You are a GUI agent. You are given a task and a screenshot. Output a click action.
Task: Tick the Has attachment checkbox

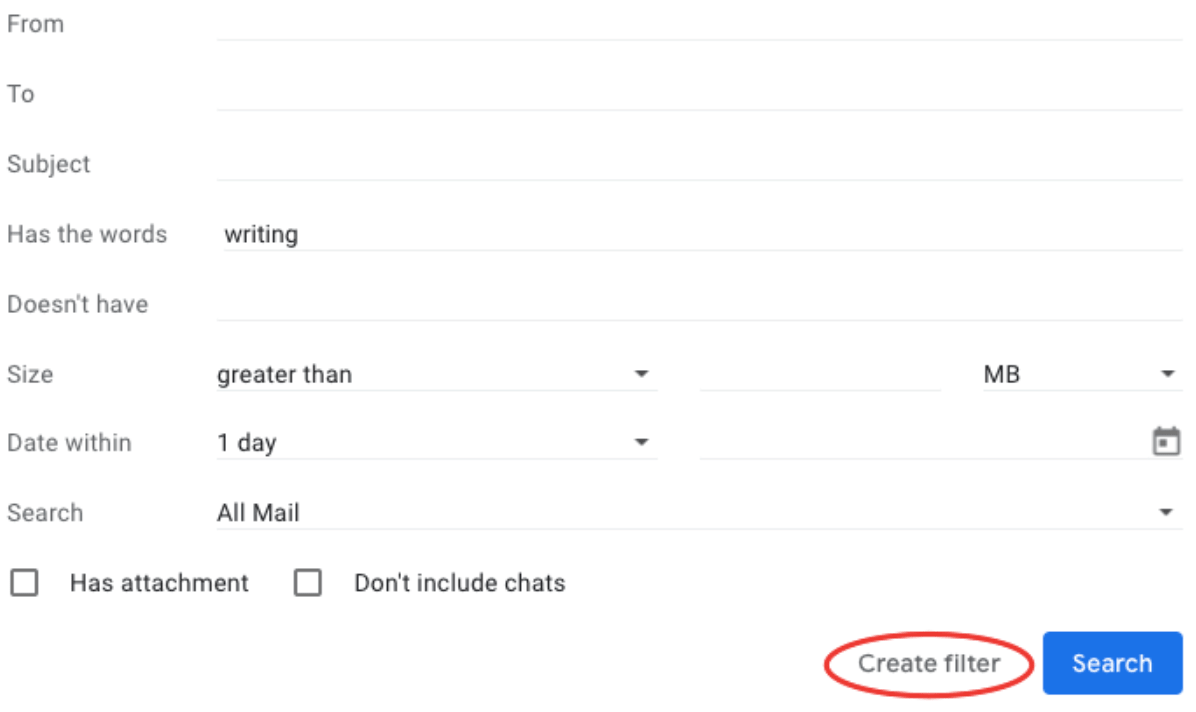pyautogui.click(x=24, y=583)
